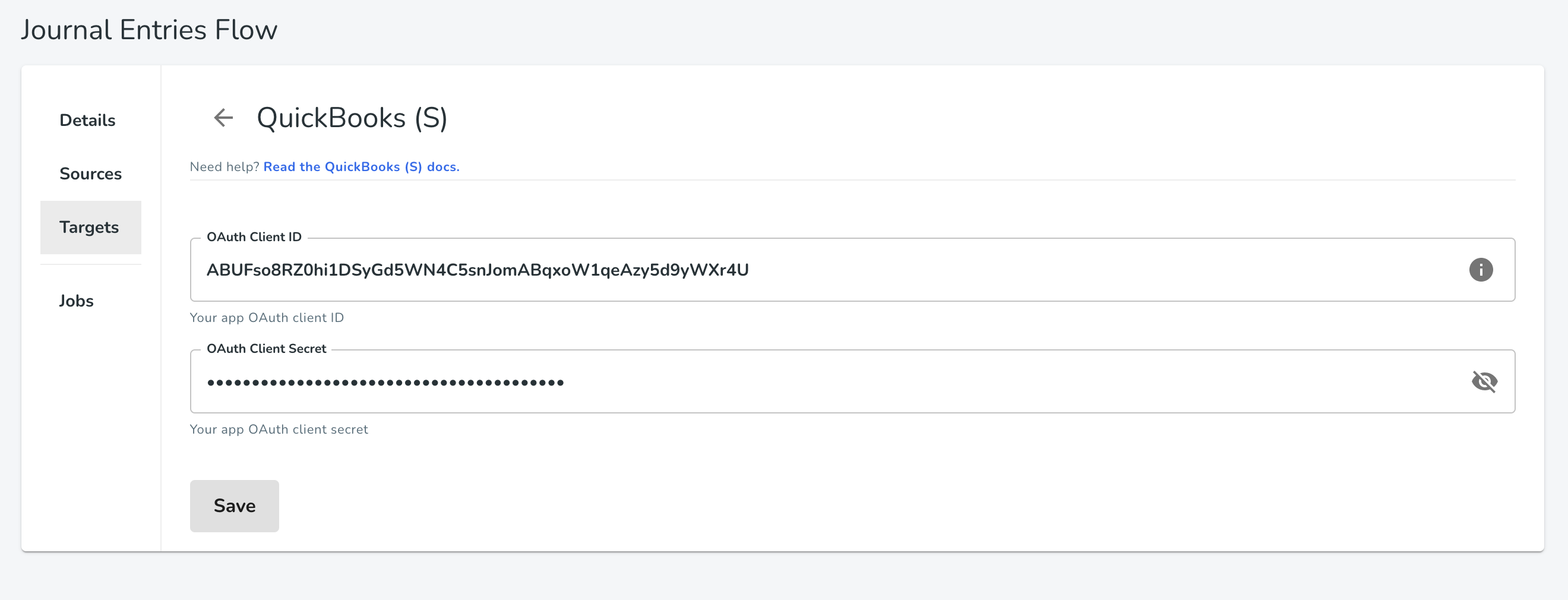Screen dimensions: 1568x600
Task: Toggle visibility of the OAuth Client Secret
Action: (1484, 381)
